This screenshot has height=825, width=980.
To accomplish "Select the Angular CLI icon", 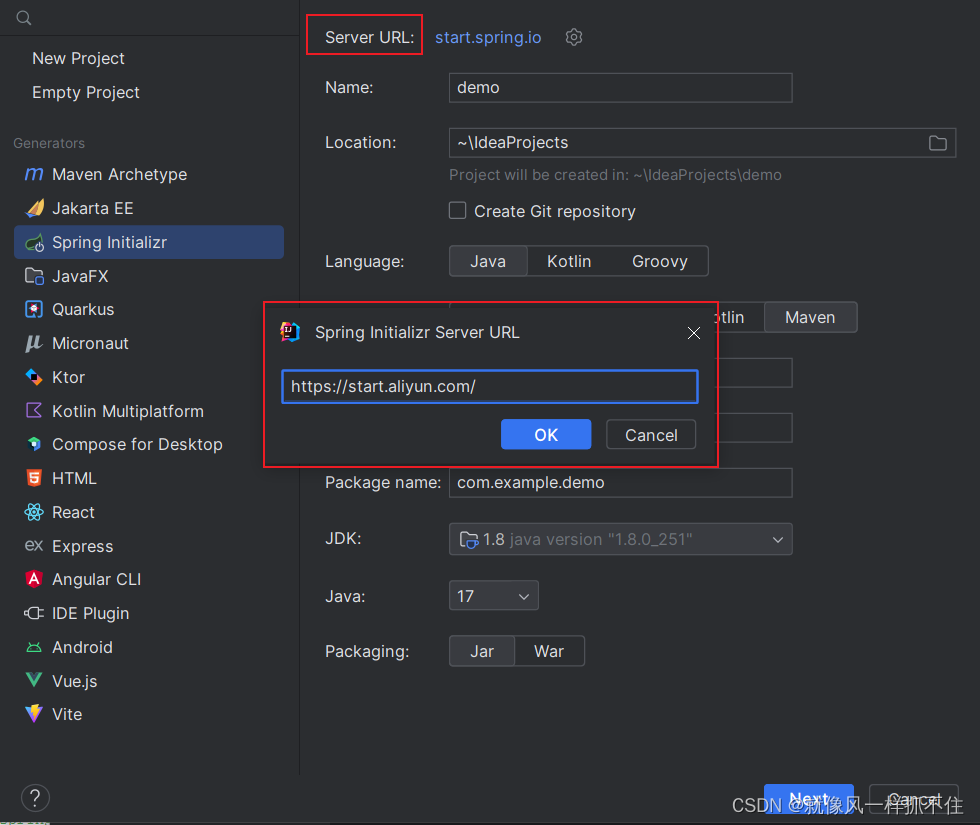I will point(34,579).
